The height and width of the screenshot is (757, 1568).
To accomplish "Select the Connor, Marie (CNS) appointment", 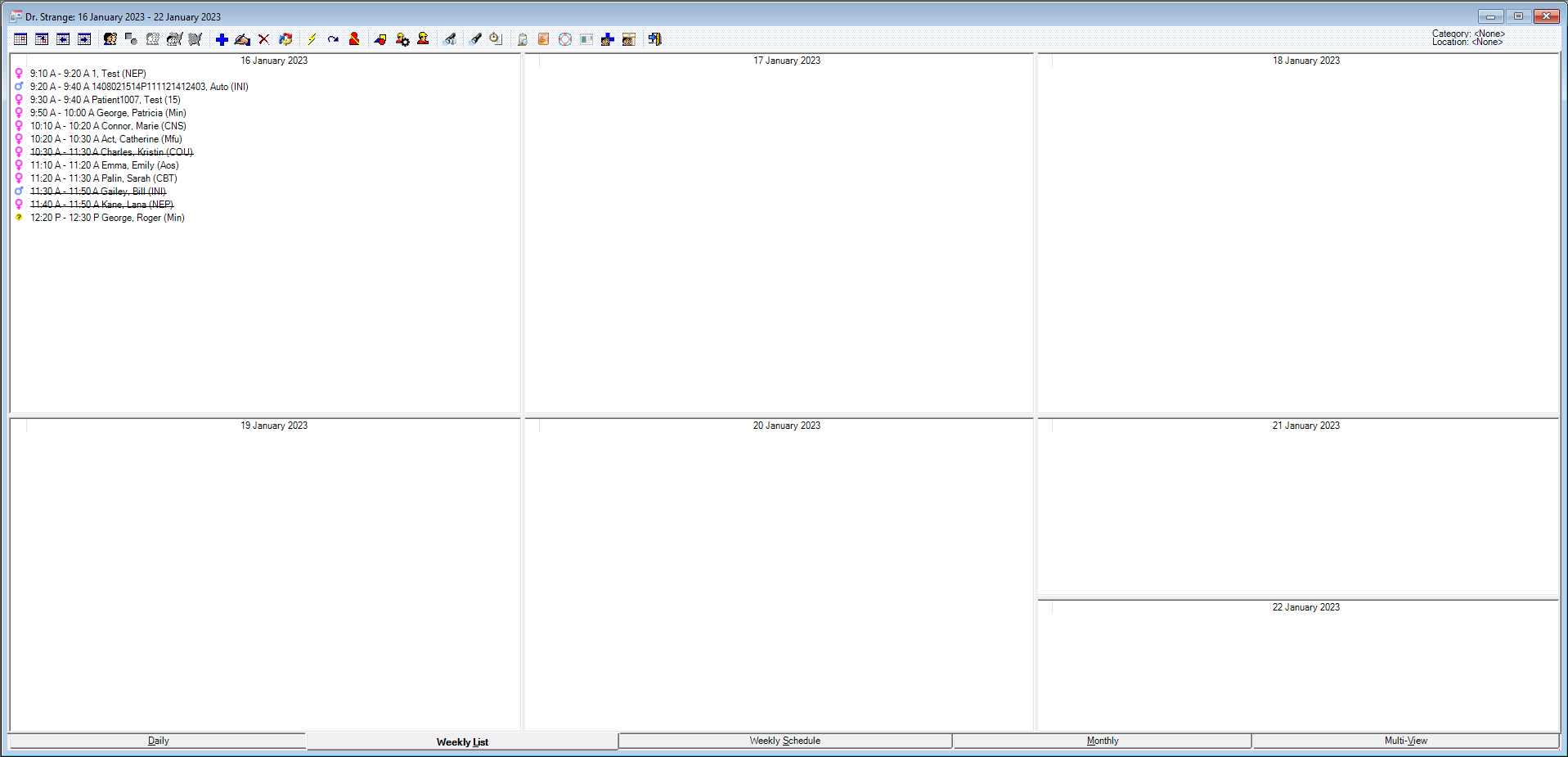I will 108,126.
